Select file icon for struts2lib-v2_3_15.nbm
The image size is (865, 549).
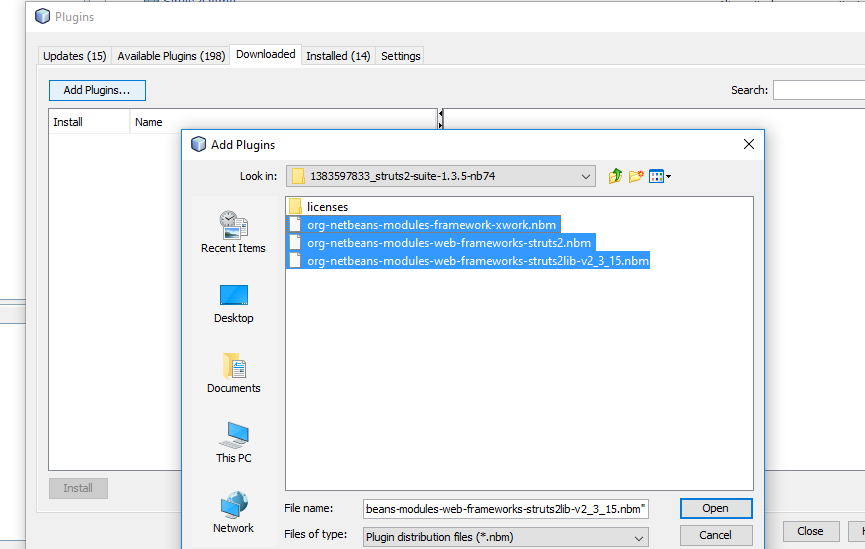(295, 260)
